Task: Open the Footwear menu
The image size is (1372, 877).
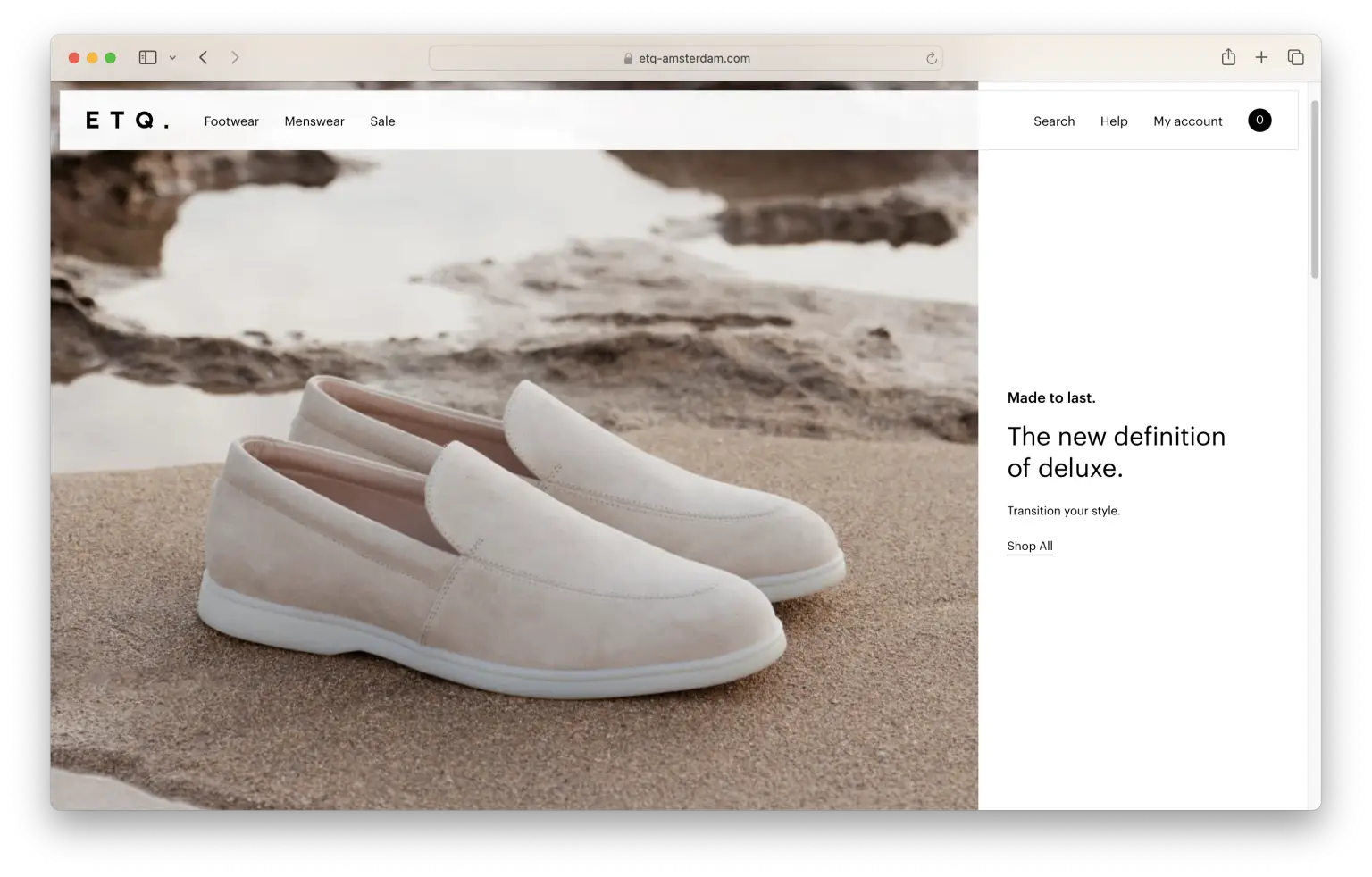Action: point(231,121)
